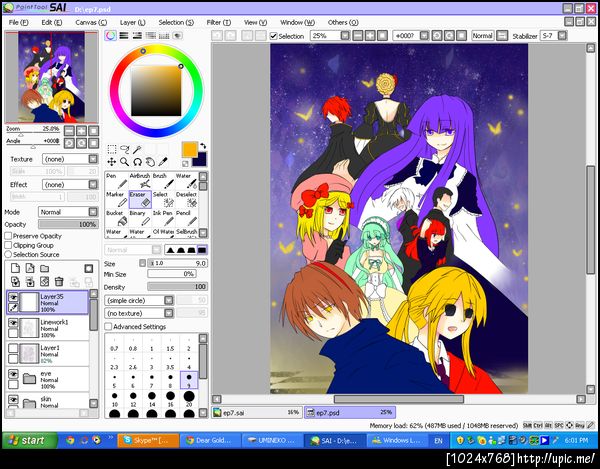
Task: Open the layer blending Mode dropdown
Action: tap(68, 212)
